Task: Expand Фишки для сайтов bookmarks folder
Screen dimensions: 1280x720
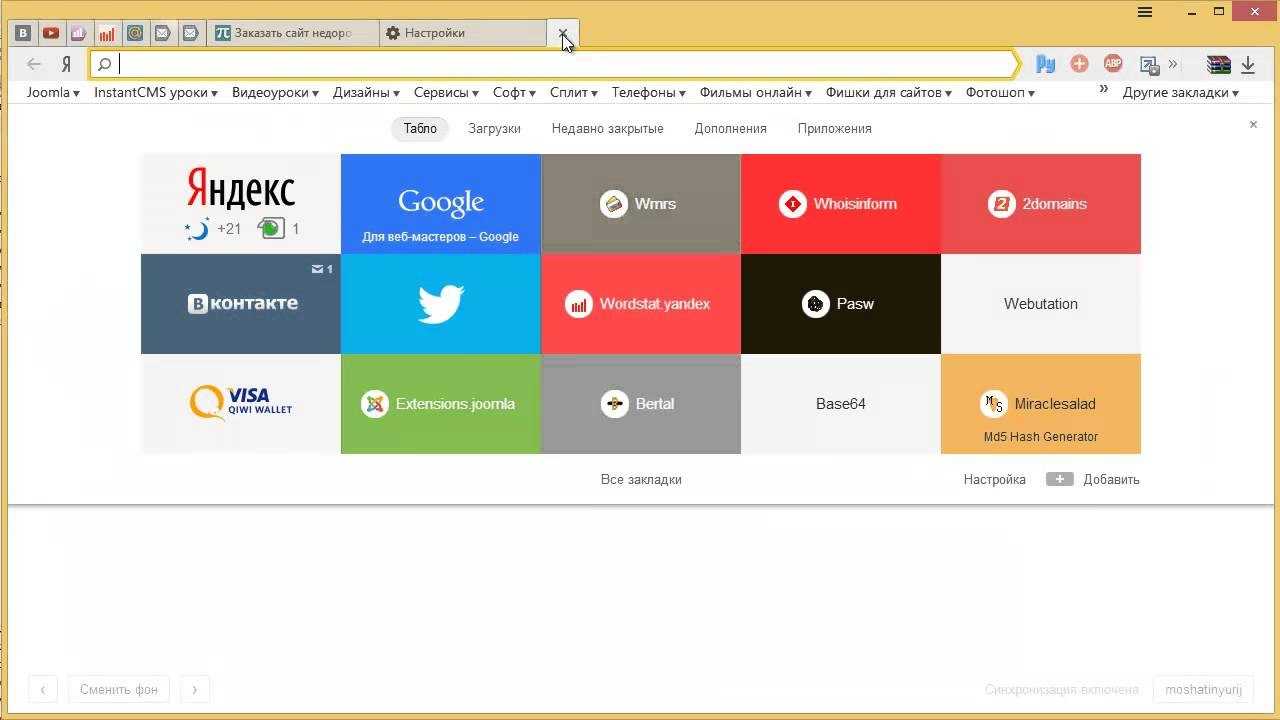Action: 890,92
